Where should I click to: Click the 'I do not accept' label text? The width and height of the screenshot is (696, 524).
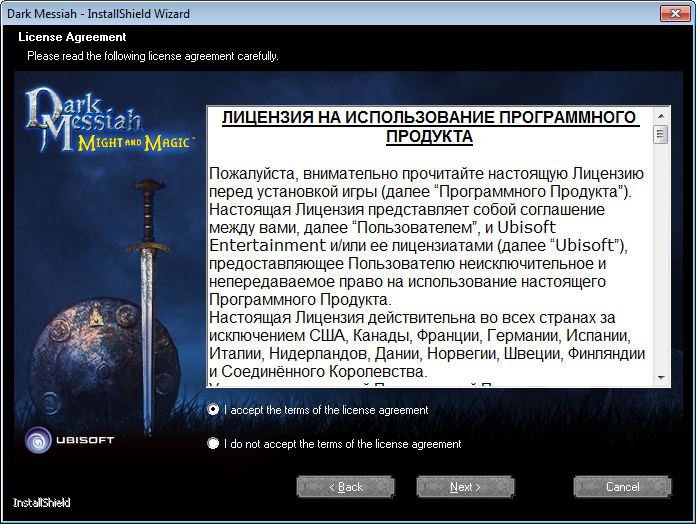(342, 444)
